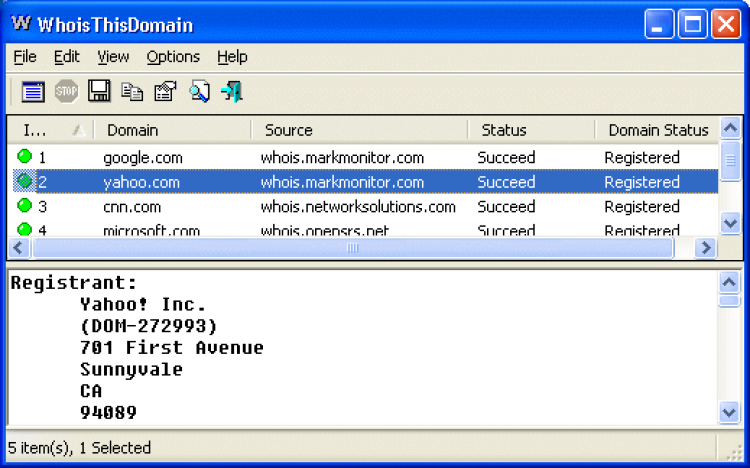Sort by the Domain Status column header
Image resolution: width=750 pixels, height=468 pixels.
[x=657, y=130]
